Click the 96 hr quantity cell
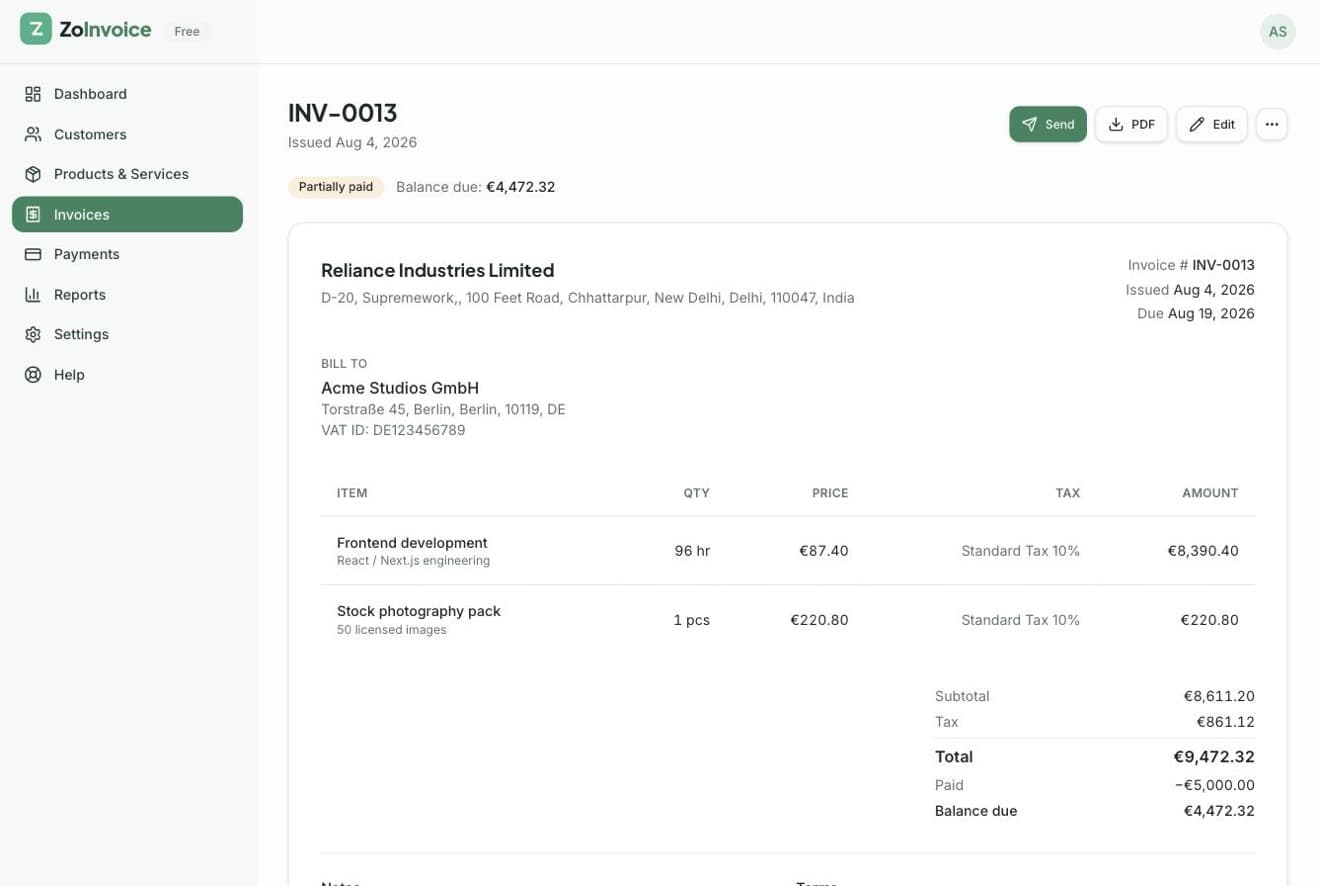This screenshot has height=886, width=1320. point(692,550)
